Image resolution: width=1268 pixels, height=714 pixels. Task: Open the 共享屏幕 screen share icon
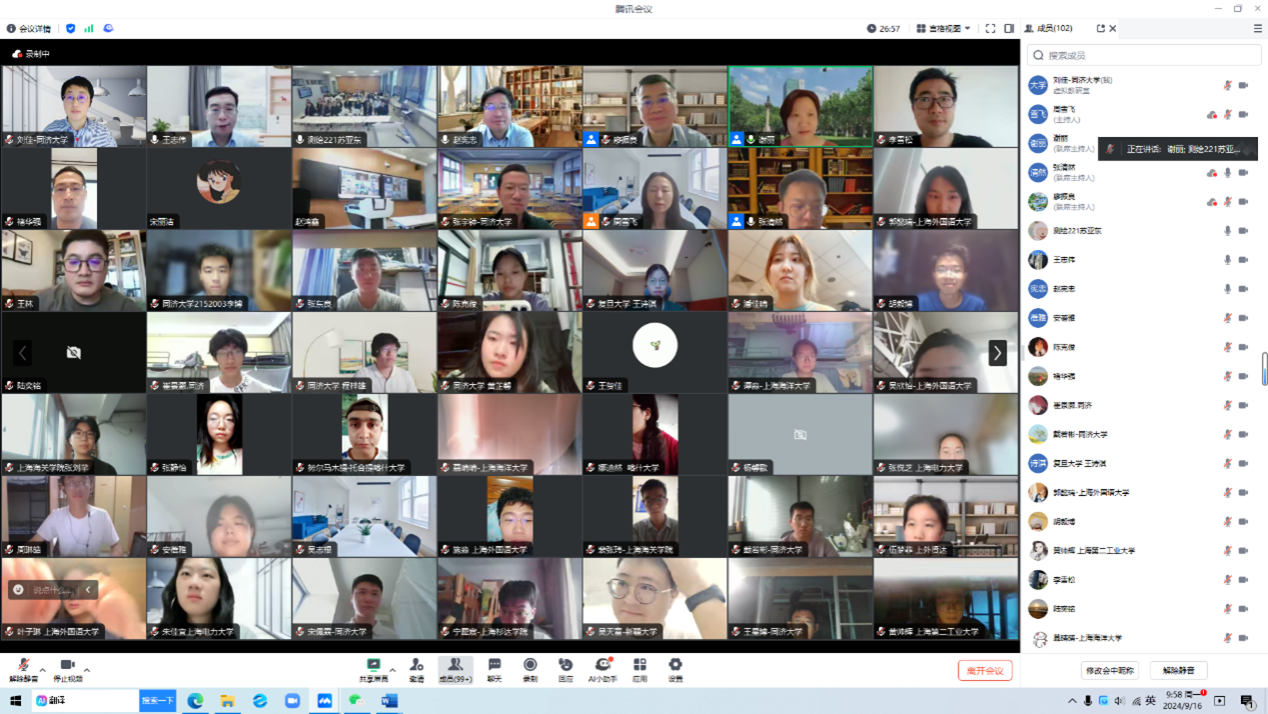[x=373, y=665]
